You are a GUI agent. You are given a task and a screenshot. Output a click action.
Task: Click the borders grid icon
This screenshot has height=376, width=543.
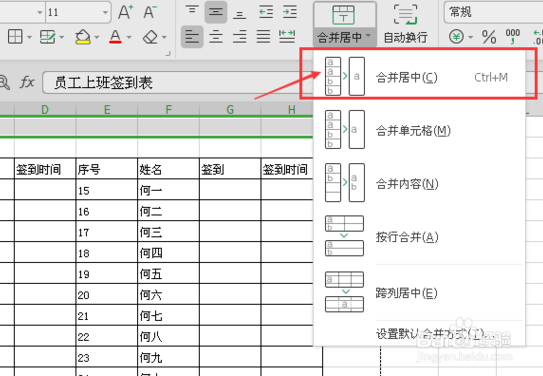point(15,37)
